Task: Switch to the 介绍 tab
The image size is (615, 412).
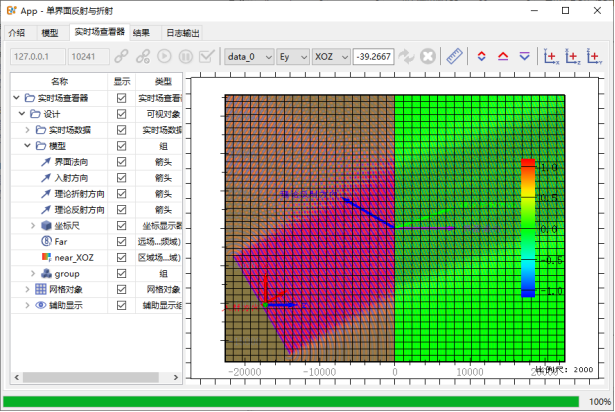Action: (17, 33)
